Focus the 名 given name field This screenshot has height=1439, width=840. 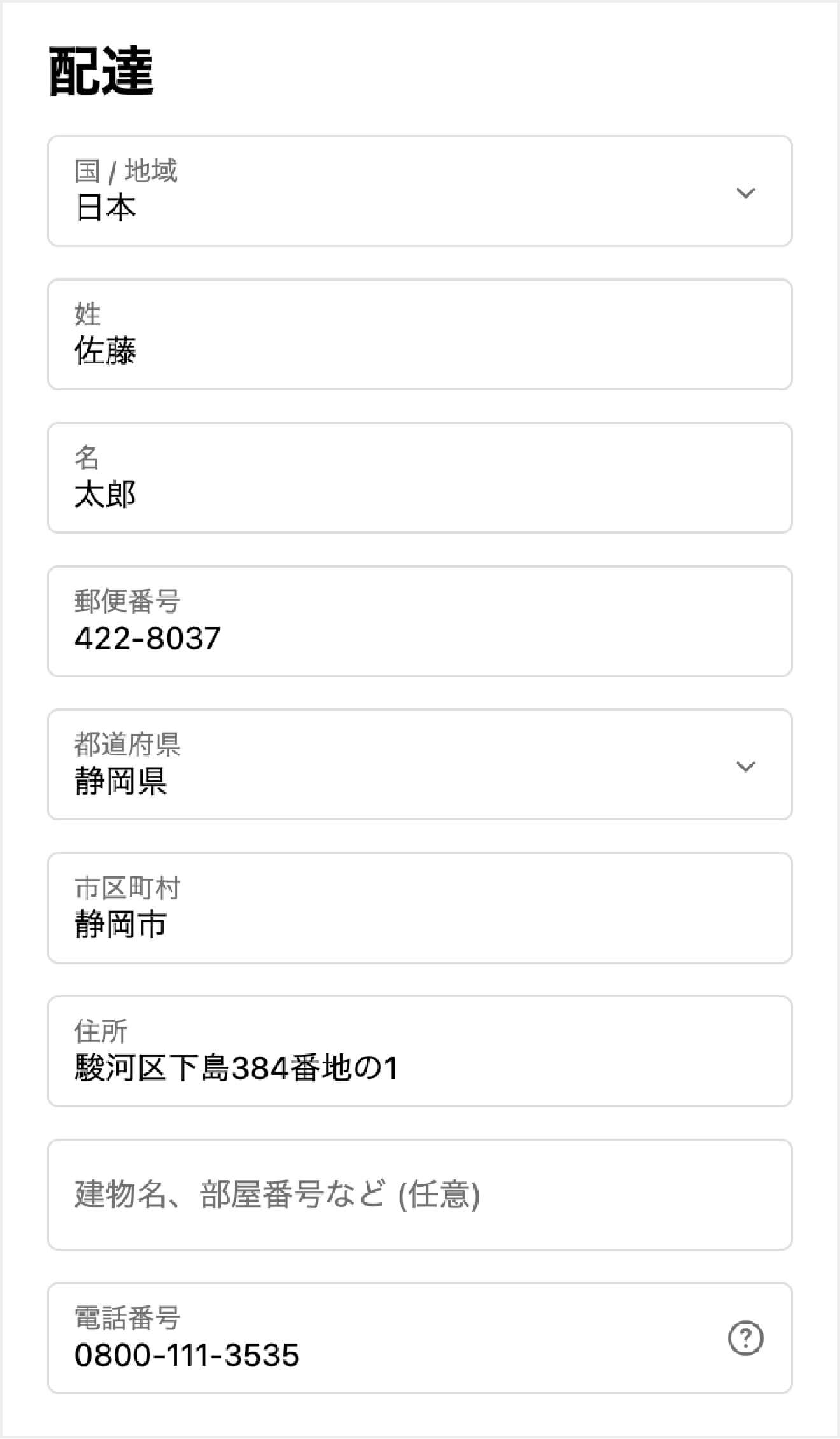coord(420,478)
